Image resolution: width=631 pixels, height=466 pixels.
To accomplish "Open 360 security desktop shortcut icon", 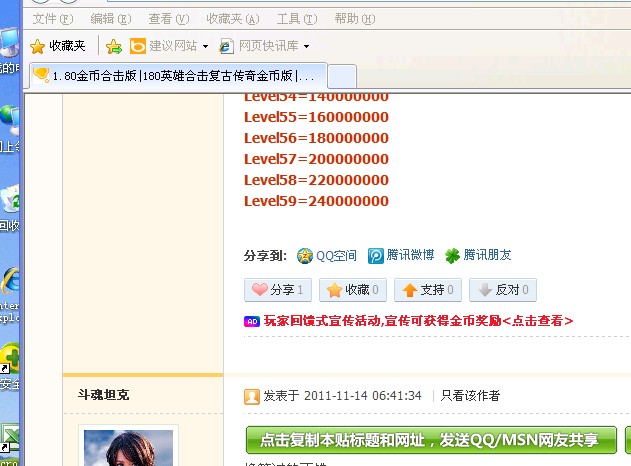I will 10,357.
